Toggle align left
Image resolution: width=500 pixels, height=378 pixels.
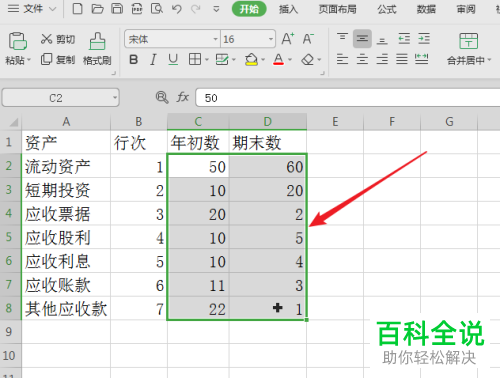click(x=342, y=60)
